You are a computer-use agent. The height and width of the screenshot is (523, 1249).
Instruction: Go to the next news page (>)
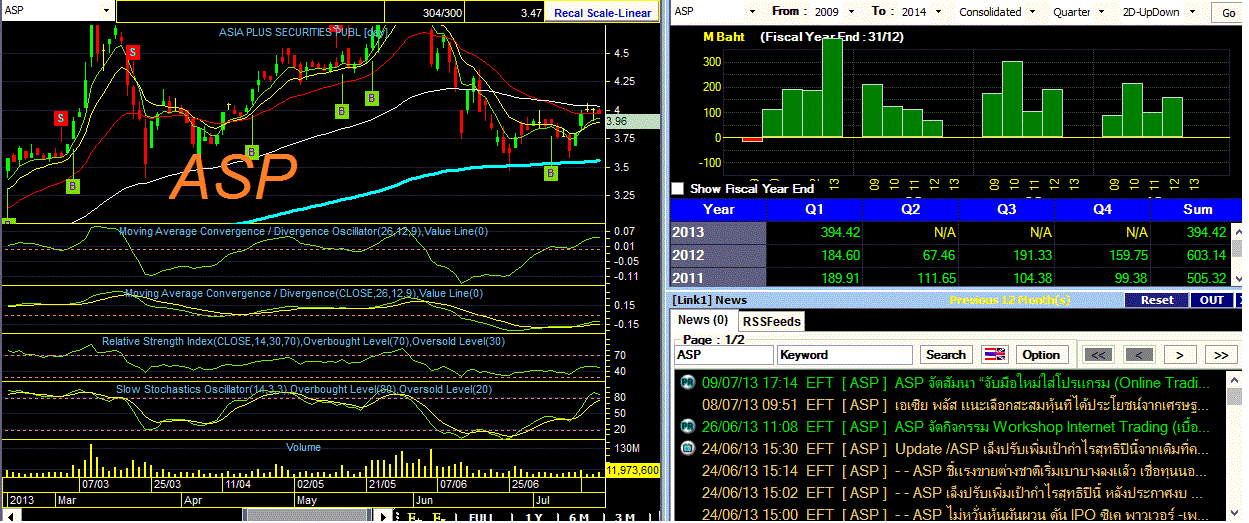(x=1180, y=355)
